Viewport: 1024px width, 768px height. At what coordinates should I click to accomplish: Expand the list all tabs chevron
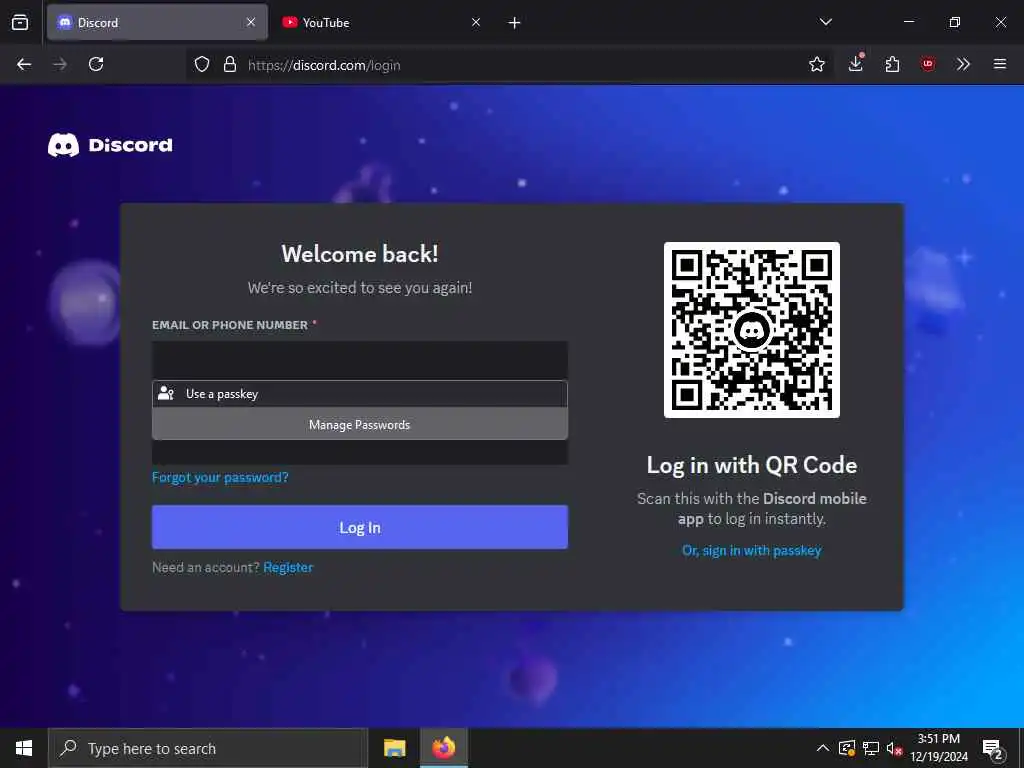click(825, 22)
